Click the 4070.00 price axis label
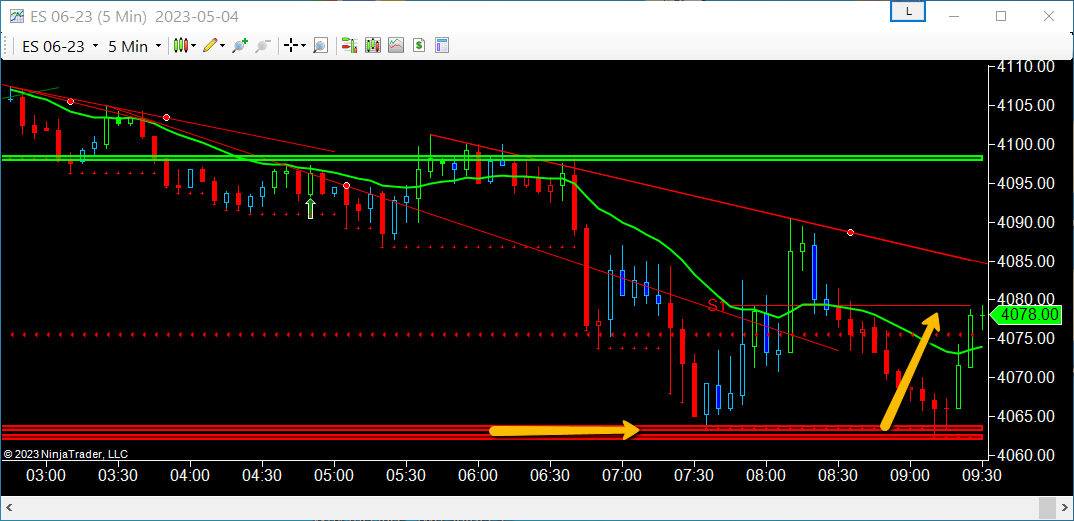 [x=1026, y=377]
